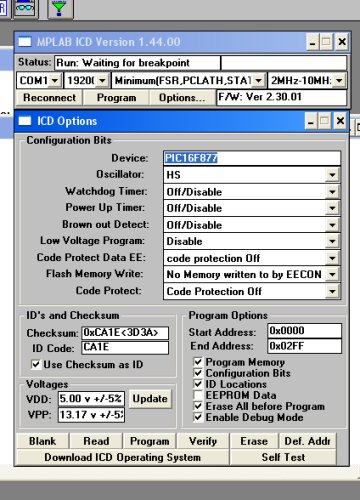Open the 19200 baud rate dropdown

[102, 80]
